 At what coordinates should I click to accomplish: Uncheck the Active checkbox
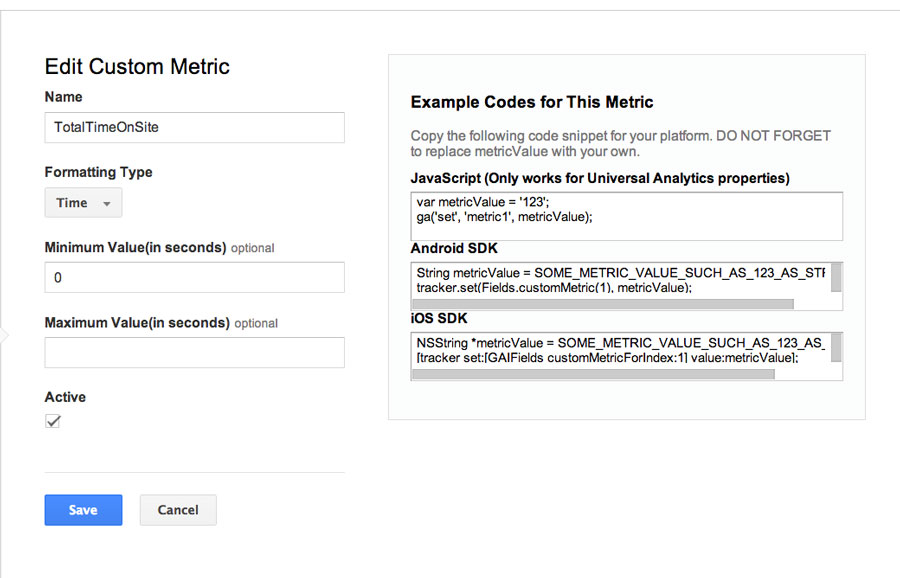pos(53,421)
